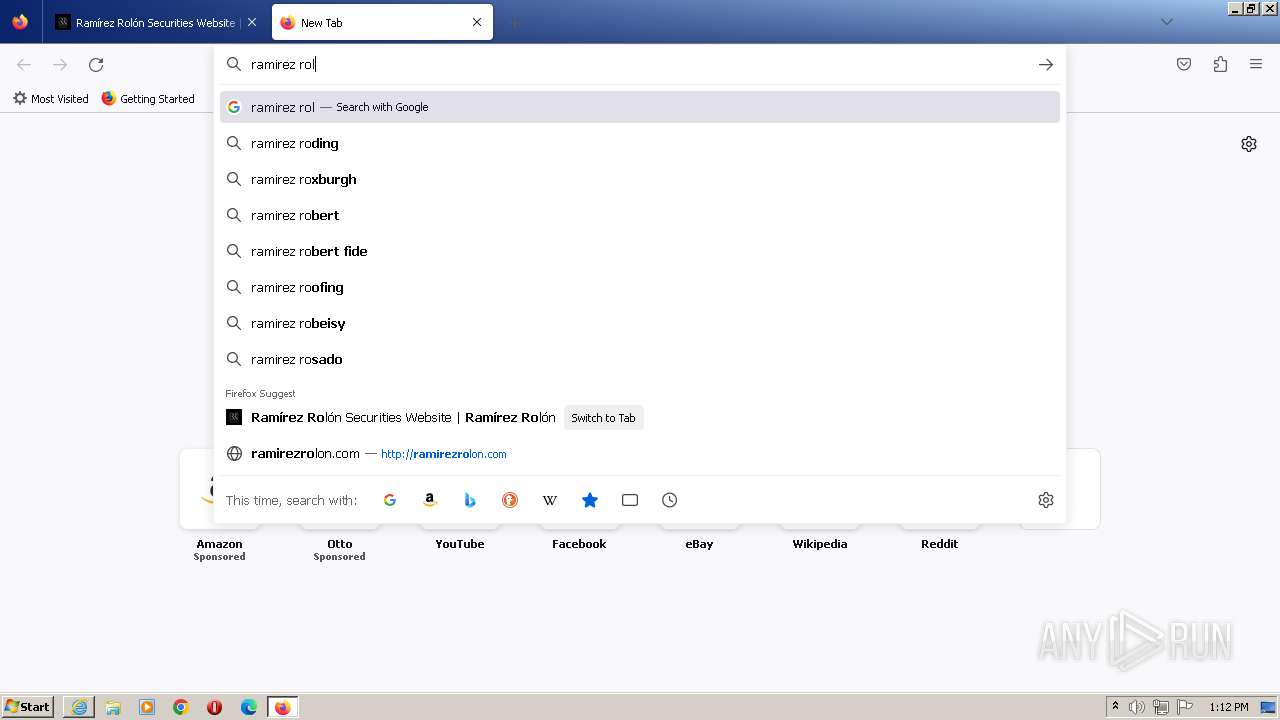Reload the current page
Image resolution: width=1280 pixels, height=720 pixels.
[x=96, y=64]
